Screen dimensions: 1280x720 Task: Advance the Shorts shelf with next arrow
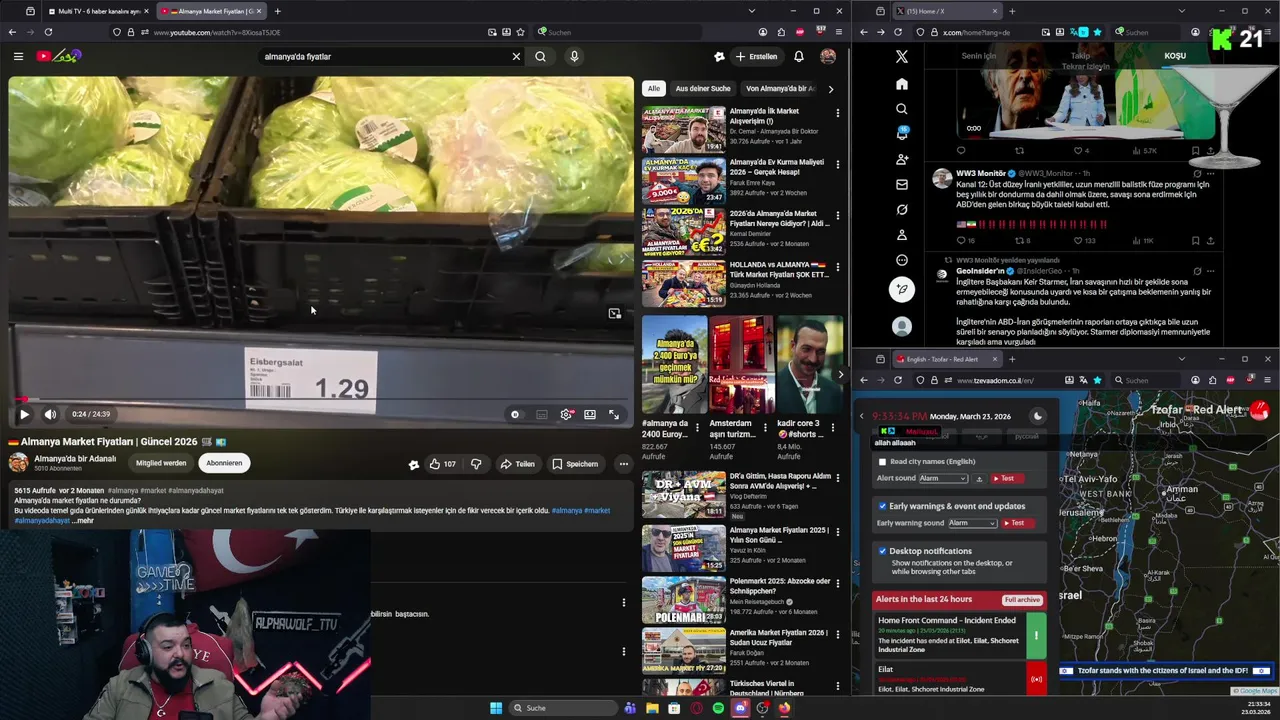point(840,375)
